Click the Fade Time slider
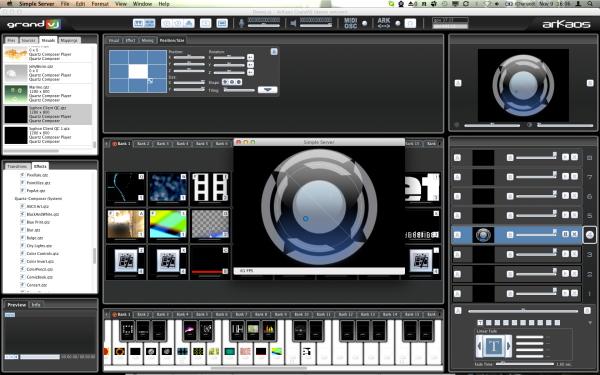Image resolution: width=600 pixels, height=375 pixels. coord(524,364)
